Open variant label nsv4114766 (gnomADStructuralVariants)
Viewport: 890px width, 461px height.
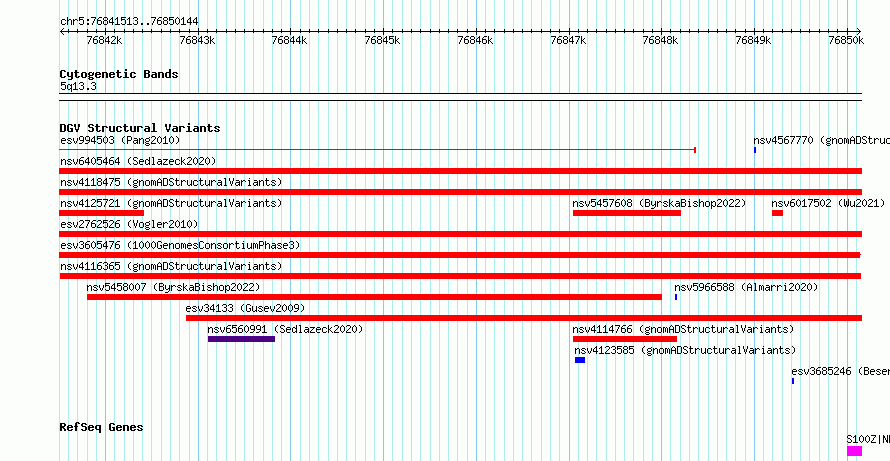pos(683,329)
